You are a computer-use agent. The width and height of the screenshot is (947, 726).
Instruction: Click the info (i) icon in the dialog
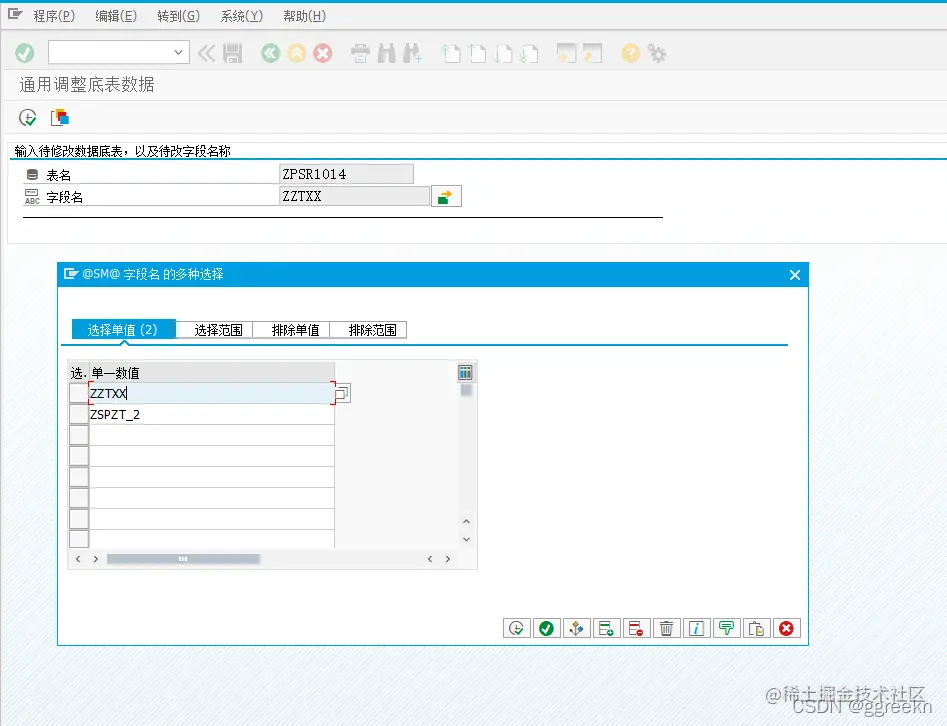[x=697, y=628]
